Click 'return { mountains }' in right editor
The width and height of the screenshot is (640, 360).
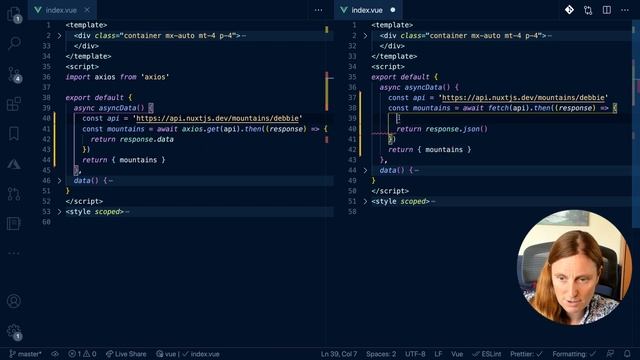pos(429,150)
